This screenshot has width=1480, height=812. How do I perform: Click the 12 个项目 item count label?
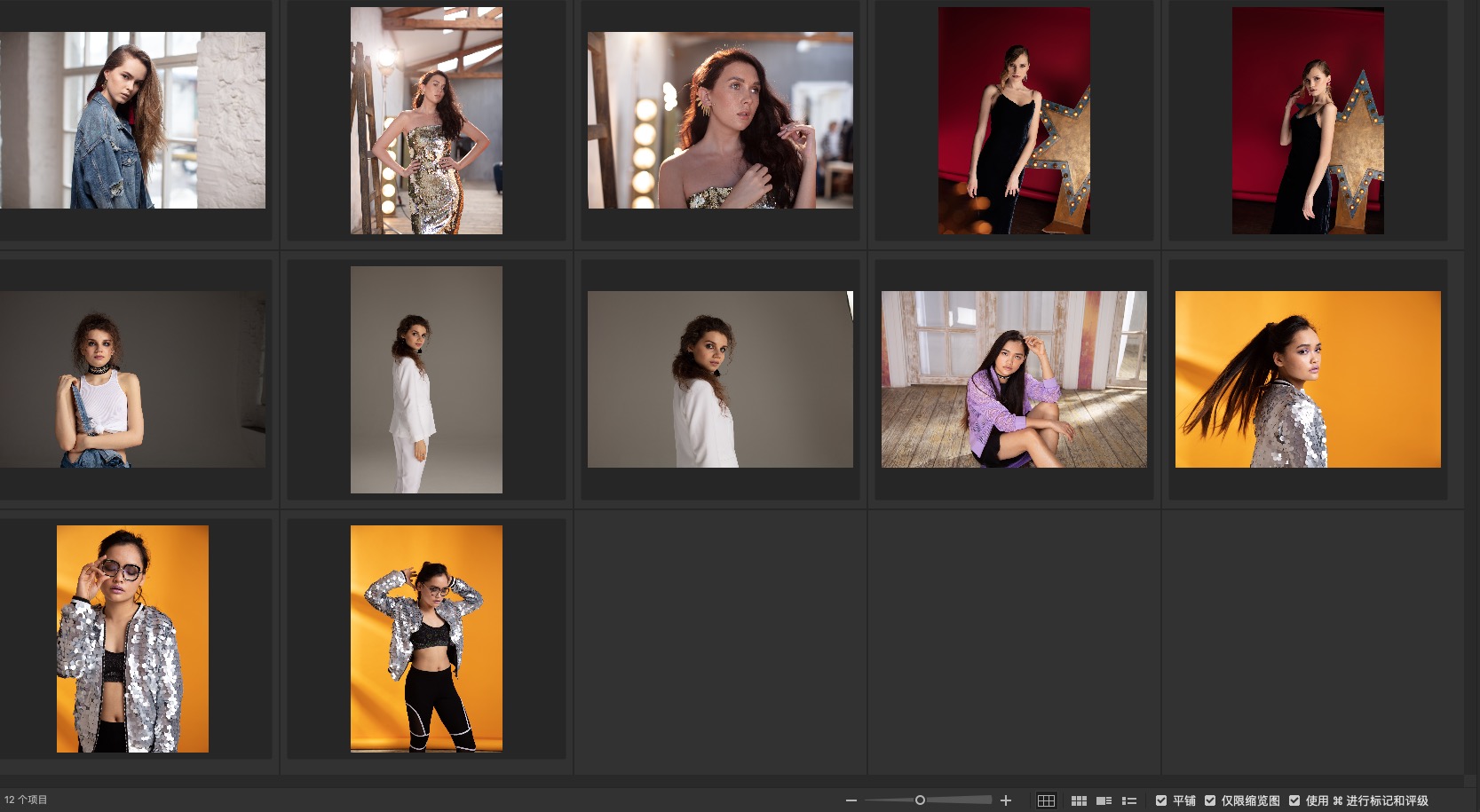[x=26, y=800]
